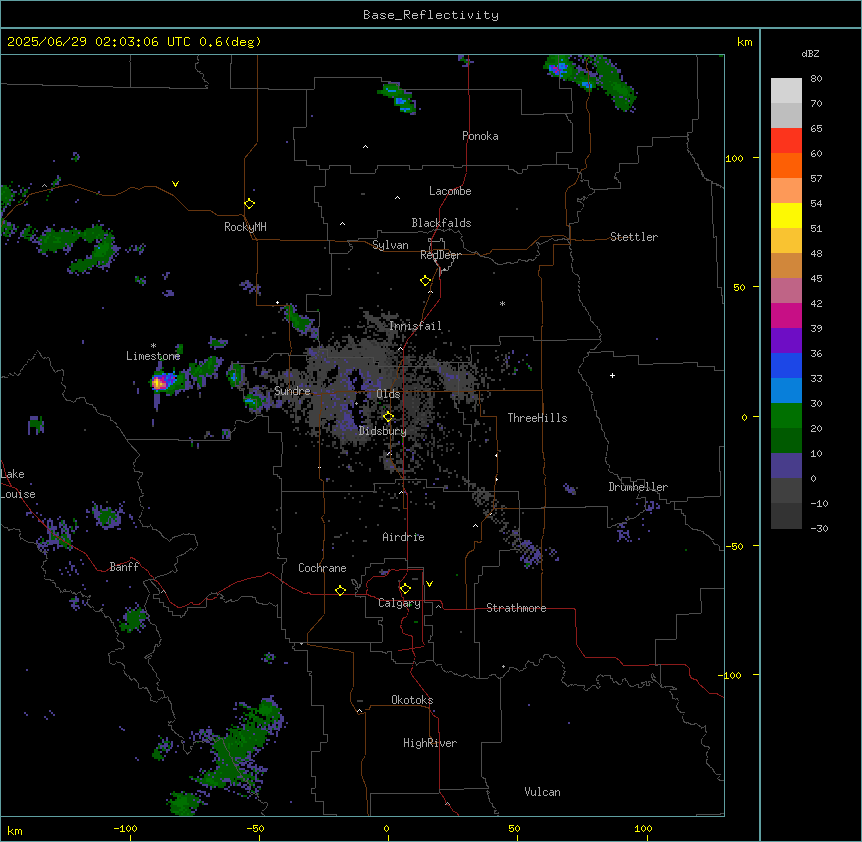The width and height of the screenshot is (862, 842).
Task: Click the Sundre town label
Action: 292,391
